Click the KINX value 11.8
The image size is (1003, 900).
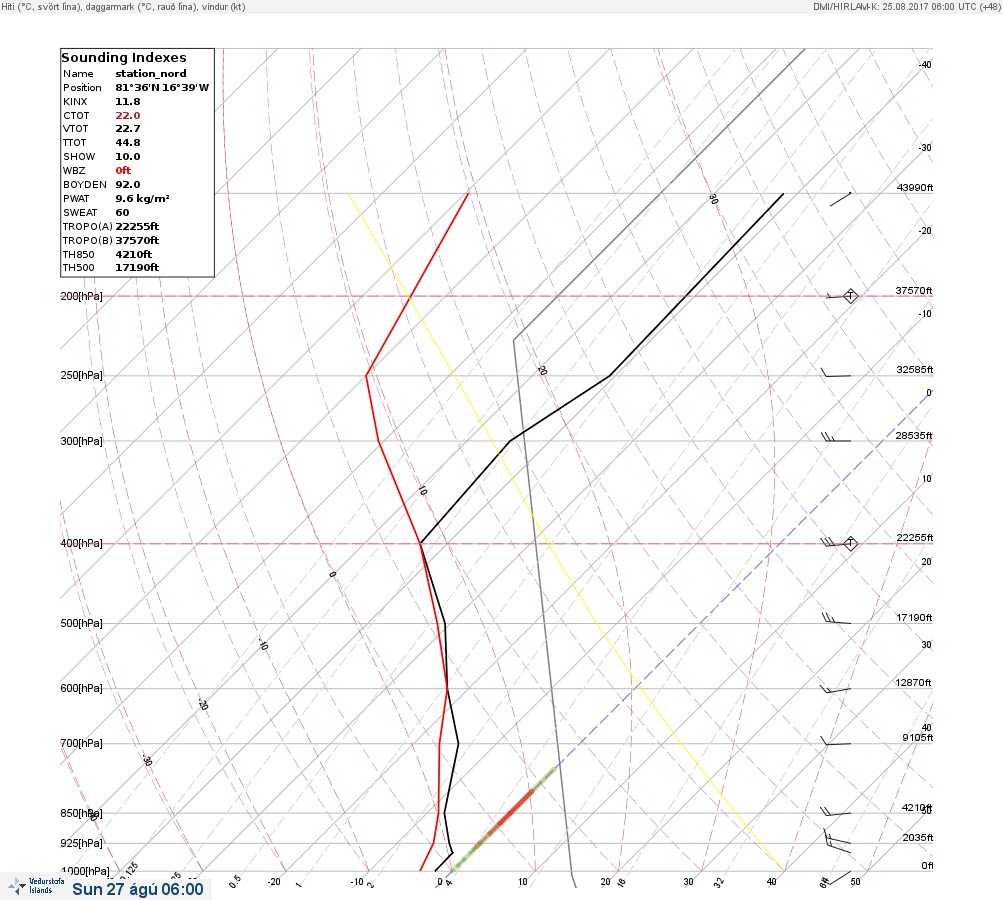point(128,102)
